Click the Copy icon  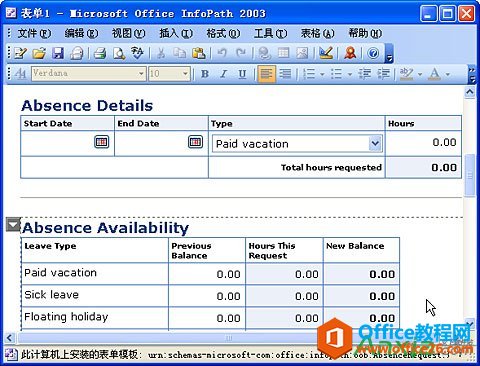[x=180, y=53]
